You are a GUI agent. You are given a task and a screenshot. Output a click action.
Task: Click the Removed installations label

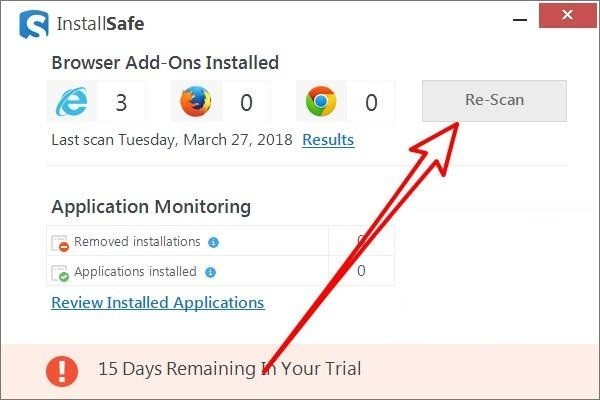137,242
